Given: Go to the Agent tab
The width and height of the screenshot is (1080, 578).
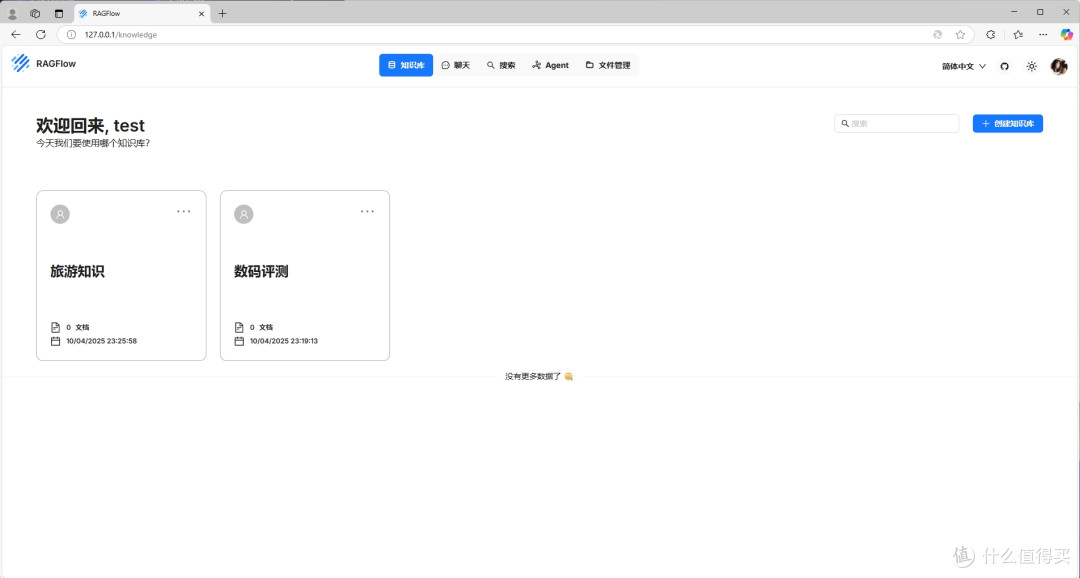Looking at the screenshot, I should click(x=550, y=65).
